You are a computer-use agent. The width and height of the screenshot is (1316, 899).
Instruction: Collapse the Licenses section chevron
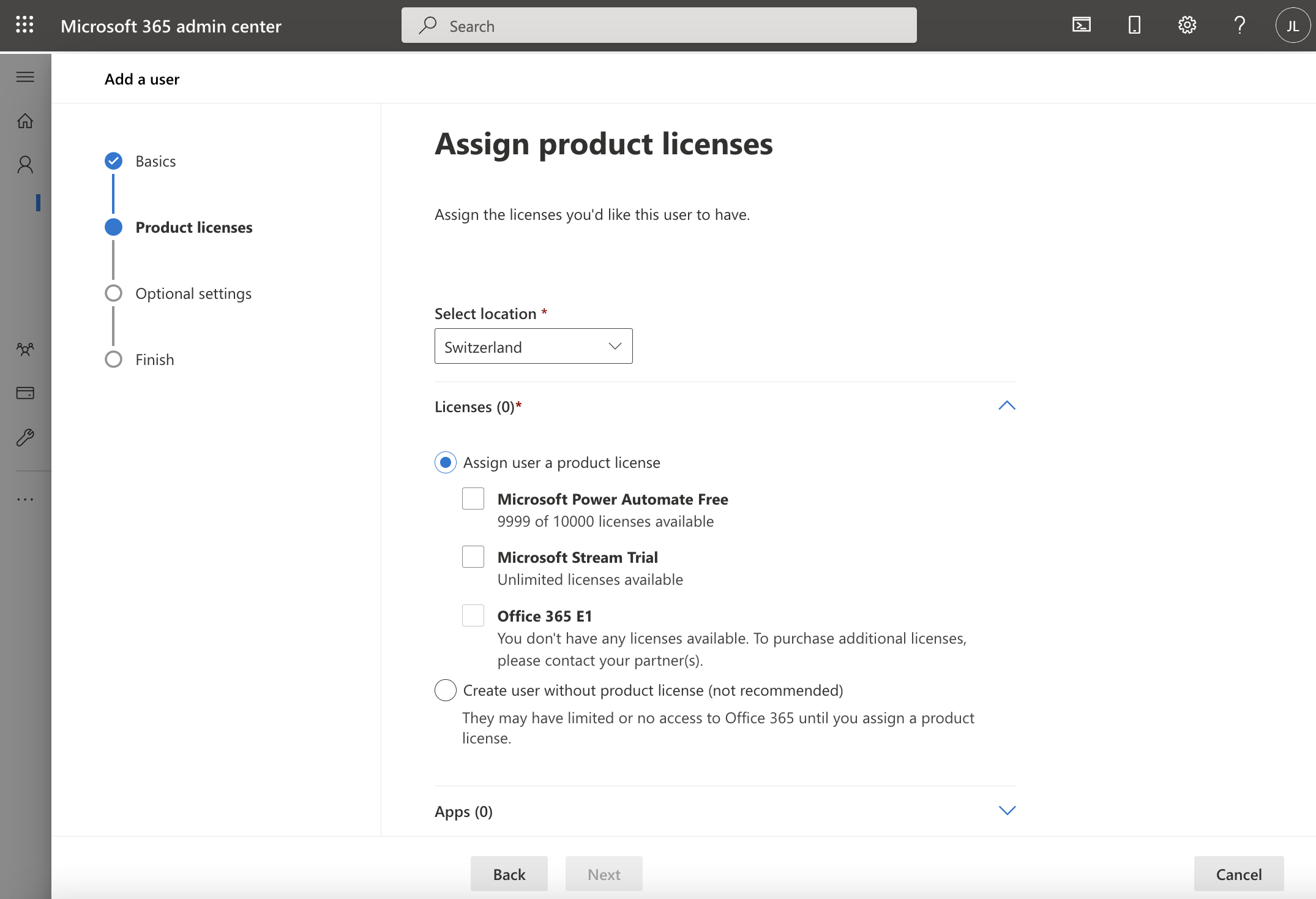coord(1007,405)
